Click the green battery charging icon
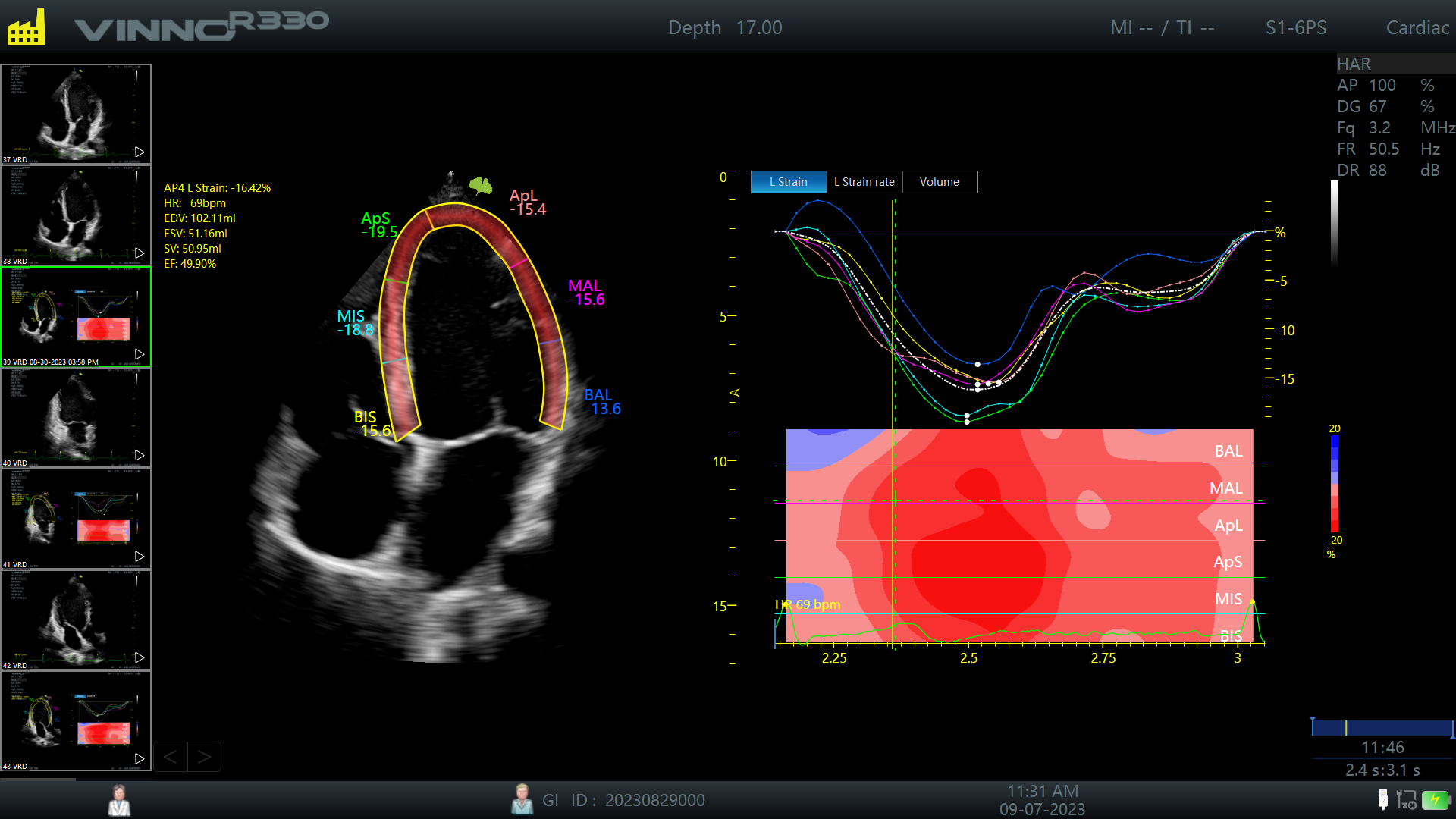This screenshot has width=1456, height=819. point(1435,799)
